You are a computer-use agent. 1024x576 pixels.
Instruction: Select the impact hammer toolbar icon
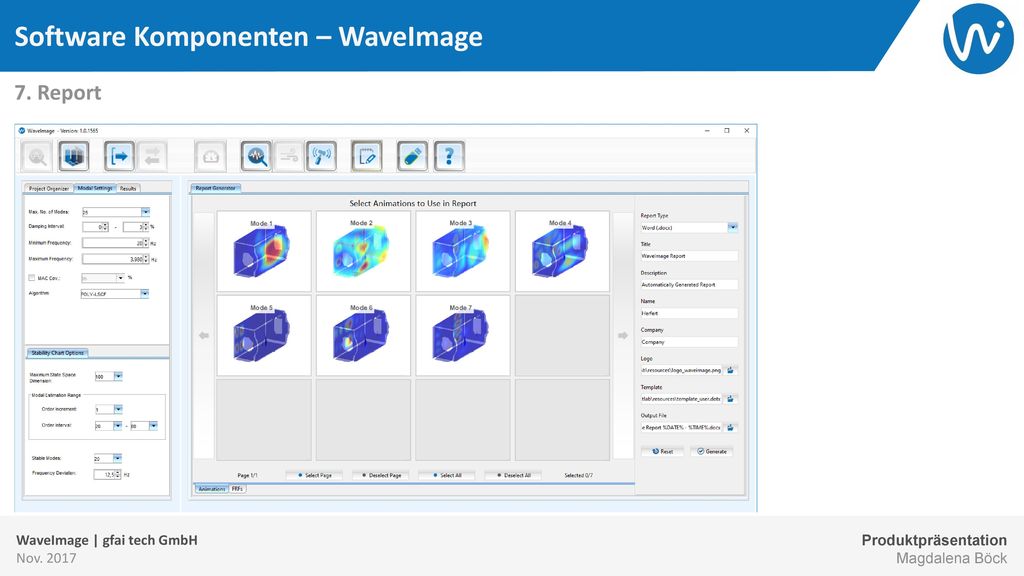coord(321,157)
